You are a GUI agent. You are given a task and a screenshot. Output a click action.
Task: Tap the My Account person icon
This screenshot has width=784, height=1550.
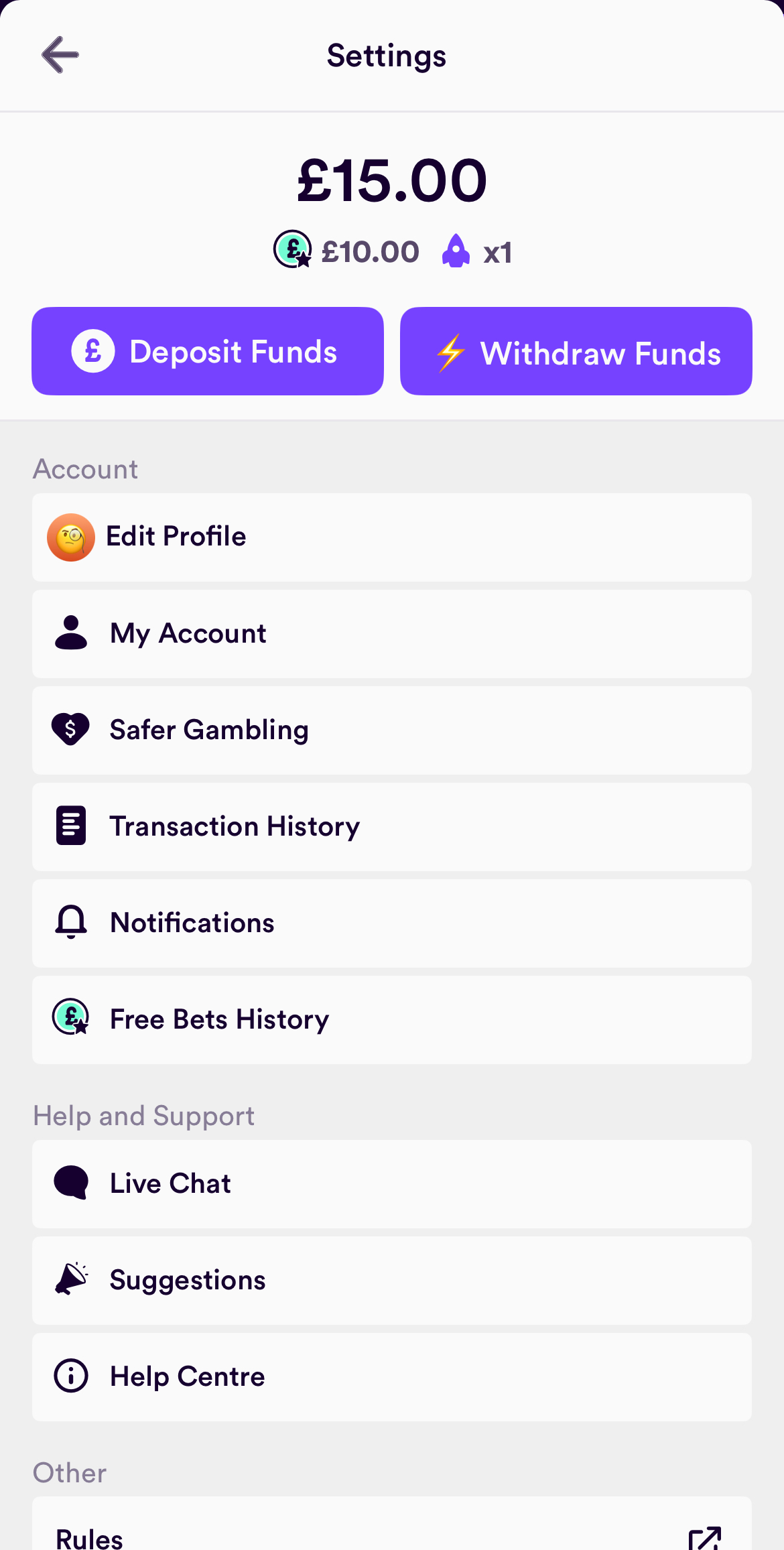(x=71, y=633)
